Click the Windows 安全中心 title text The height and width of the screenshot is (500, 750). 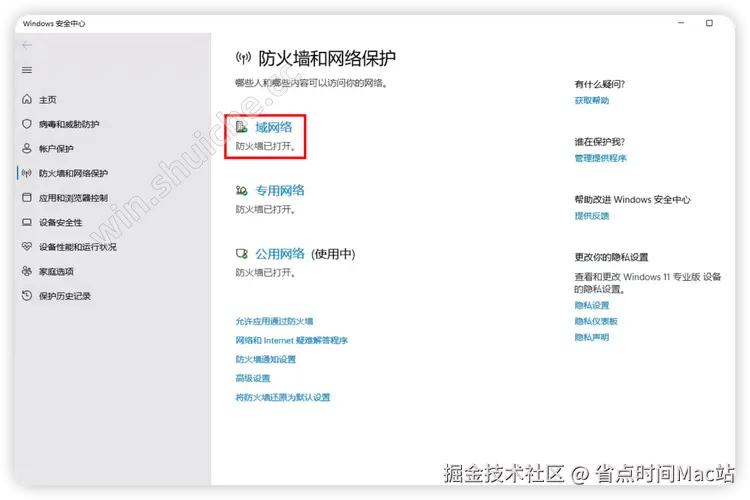pyautogui.click(x=54, y=23)
